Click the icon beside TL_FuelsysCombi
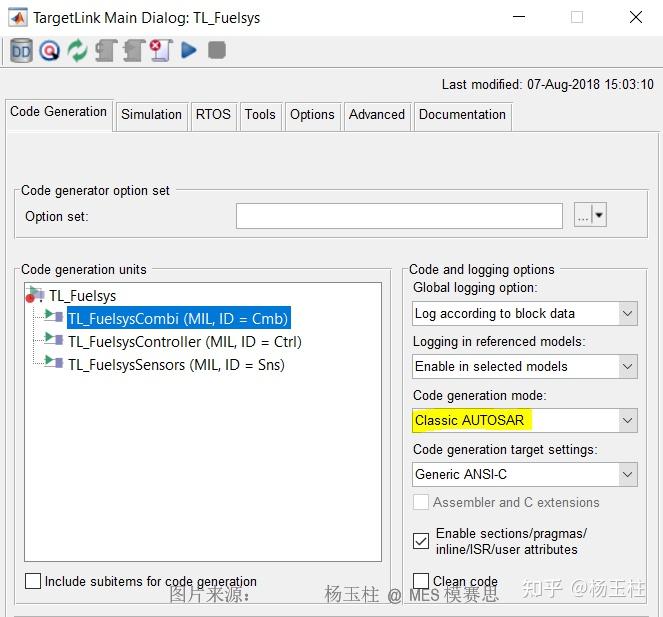 [x=54, y=315]
